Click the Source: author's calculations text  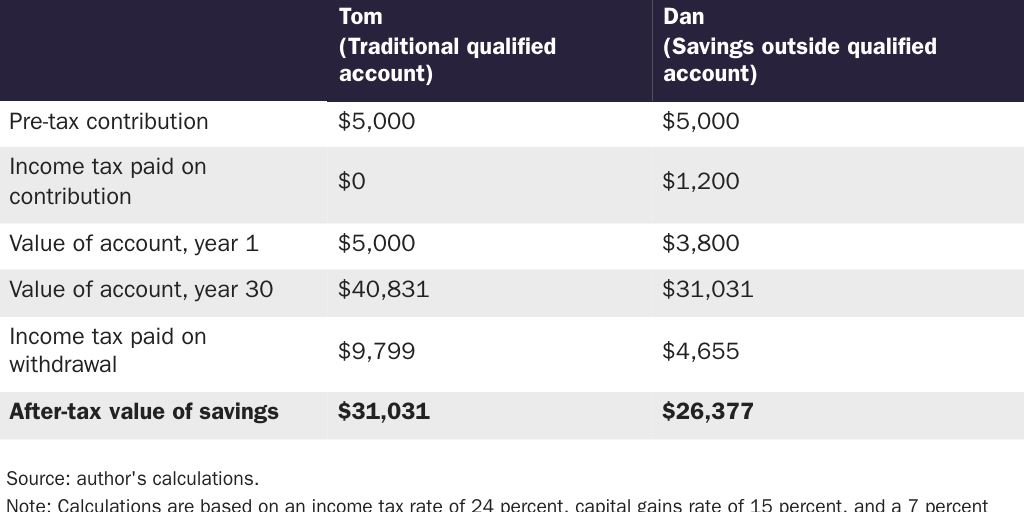[133, 477]
